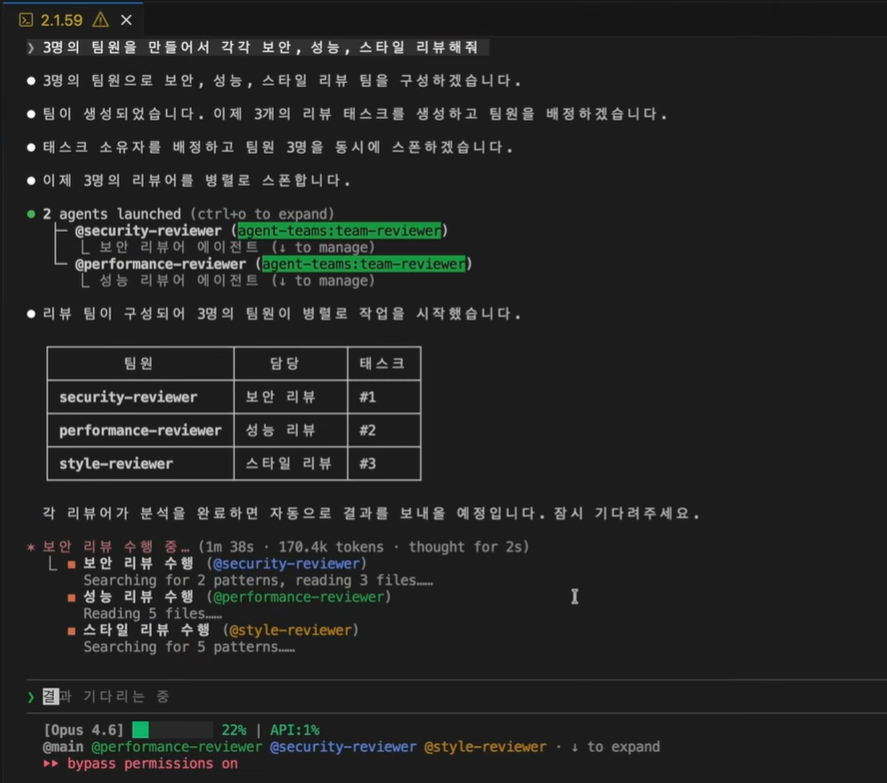Click the green @performance-reviewer task label
The image size is (887, 783).
pos(299,597)
